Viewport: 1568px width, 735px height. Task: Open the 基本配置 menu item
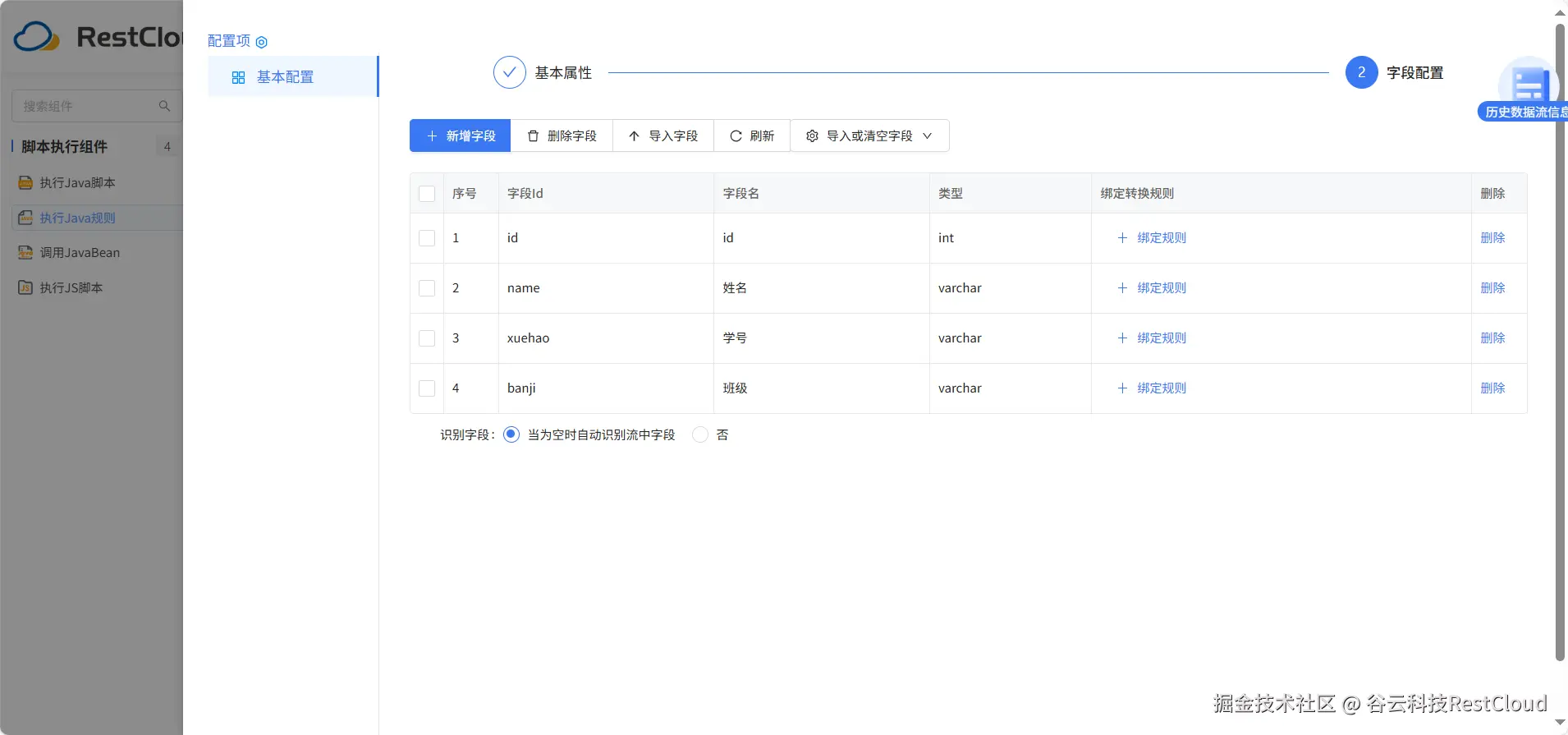(x=285, y=77)
